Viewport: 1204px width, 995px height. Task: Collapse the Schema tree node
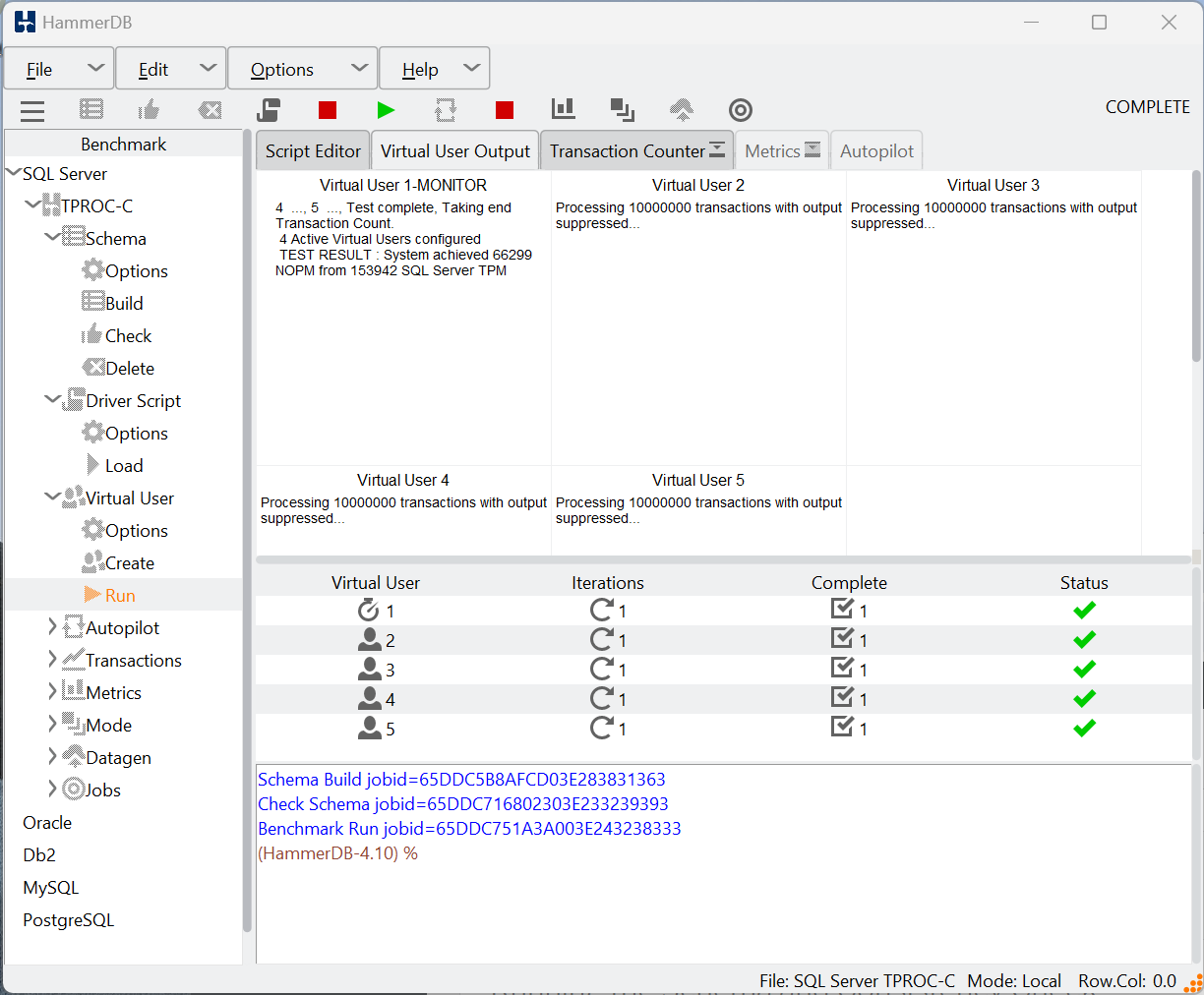tap(52, 237)
